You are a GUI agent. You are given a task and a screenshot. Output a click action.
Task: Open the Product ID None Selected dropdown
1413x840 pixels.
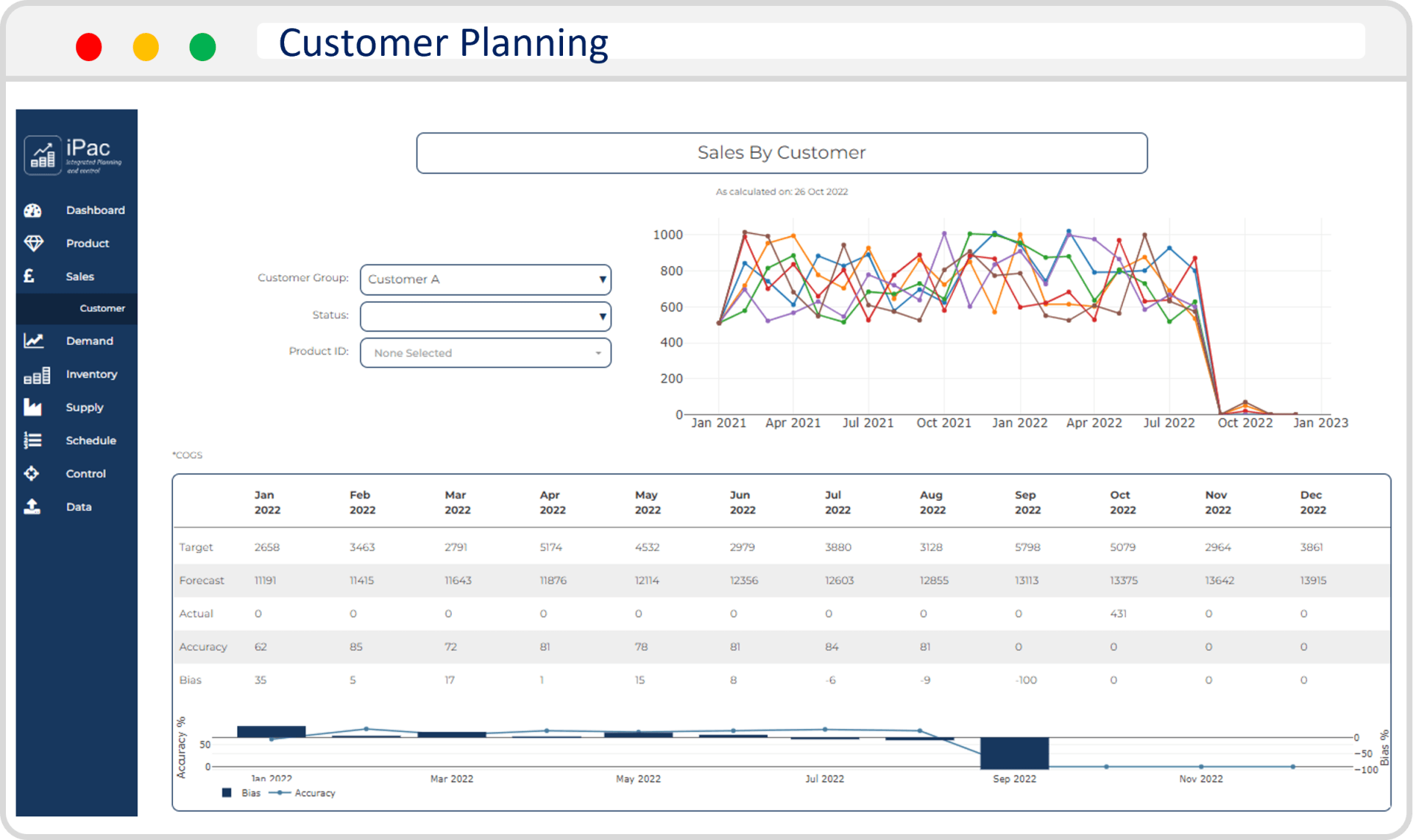tap(485, 353)
